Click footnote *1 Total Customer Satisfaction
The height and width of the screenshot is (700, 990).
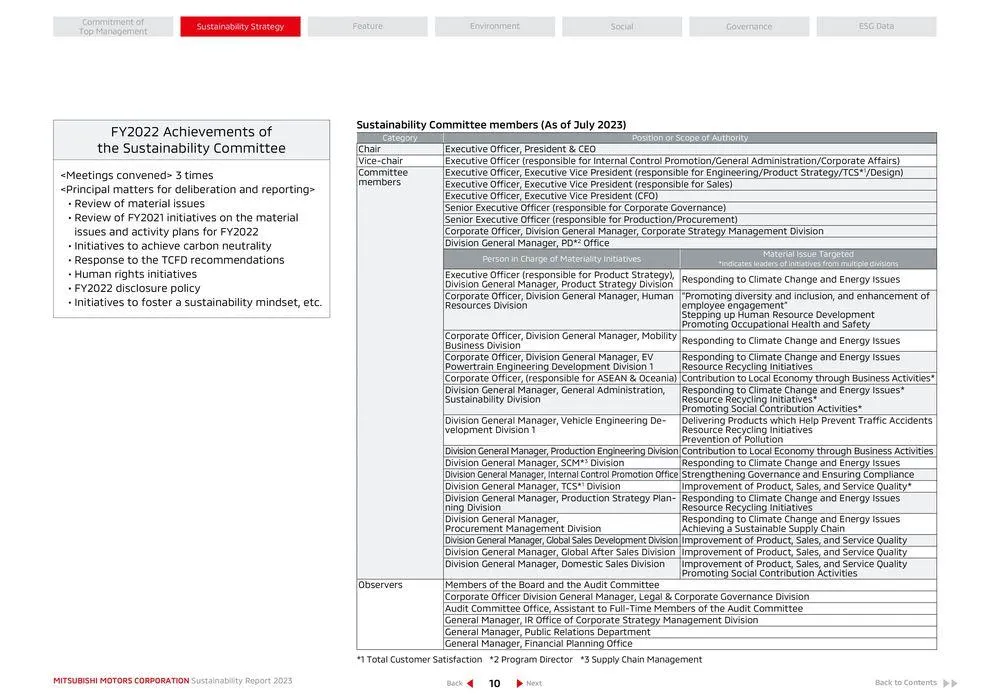(419, 659)
